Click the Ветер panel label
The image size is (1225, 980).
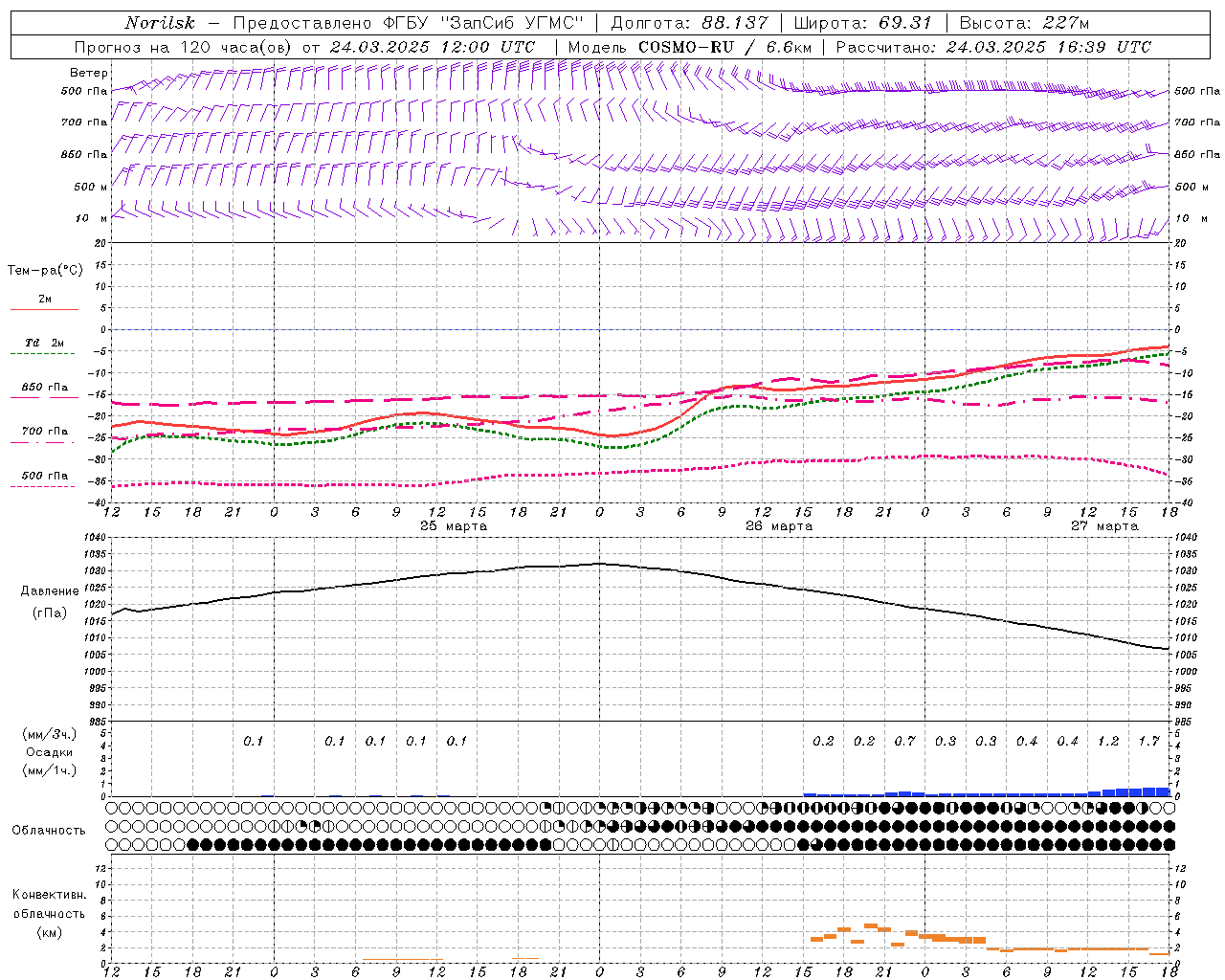[89, 73]
